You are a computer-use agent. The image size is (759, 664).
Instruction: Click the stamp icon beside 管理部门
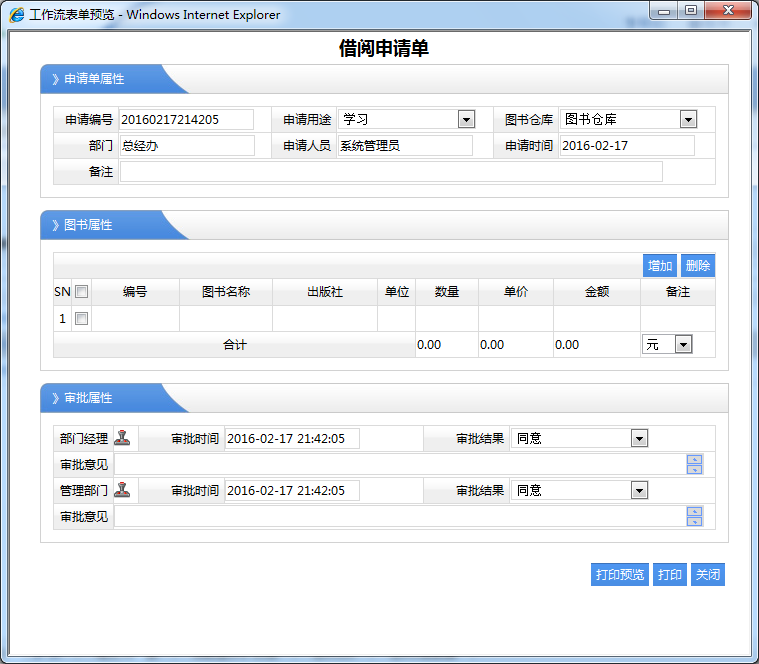point(122,490)
